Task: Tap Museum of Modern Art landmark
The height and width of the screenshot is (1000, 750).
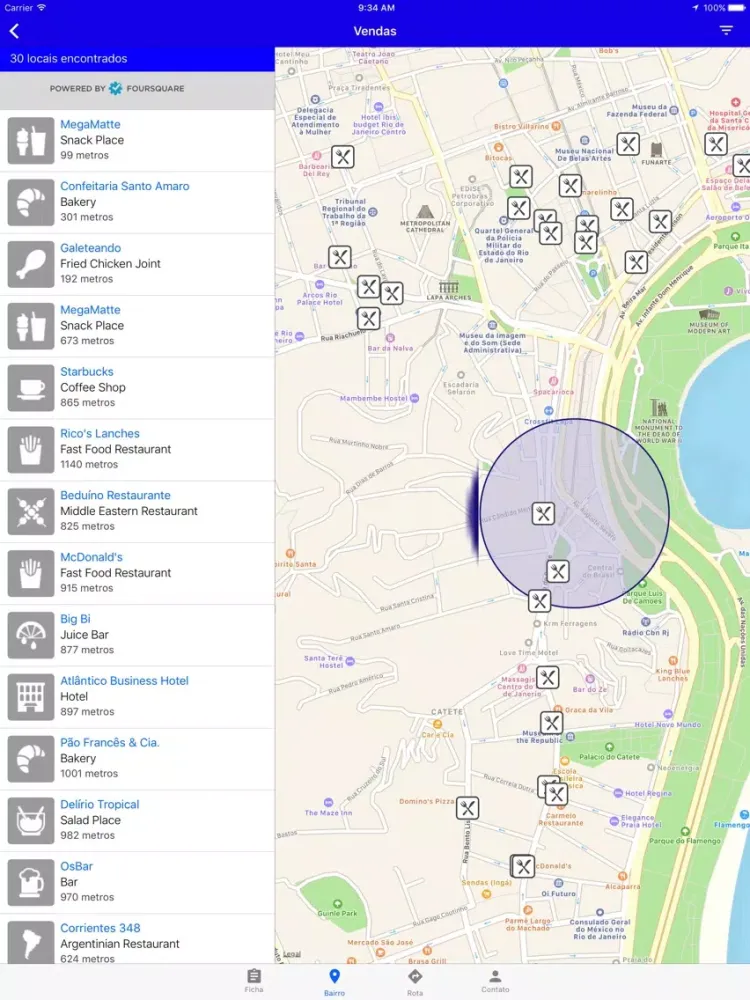Action: pos(709,322)
